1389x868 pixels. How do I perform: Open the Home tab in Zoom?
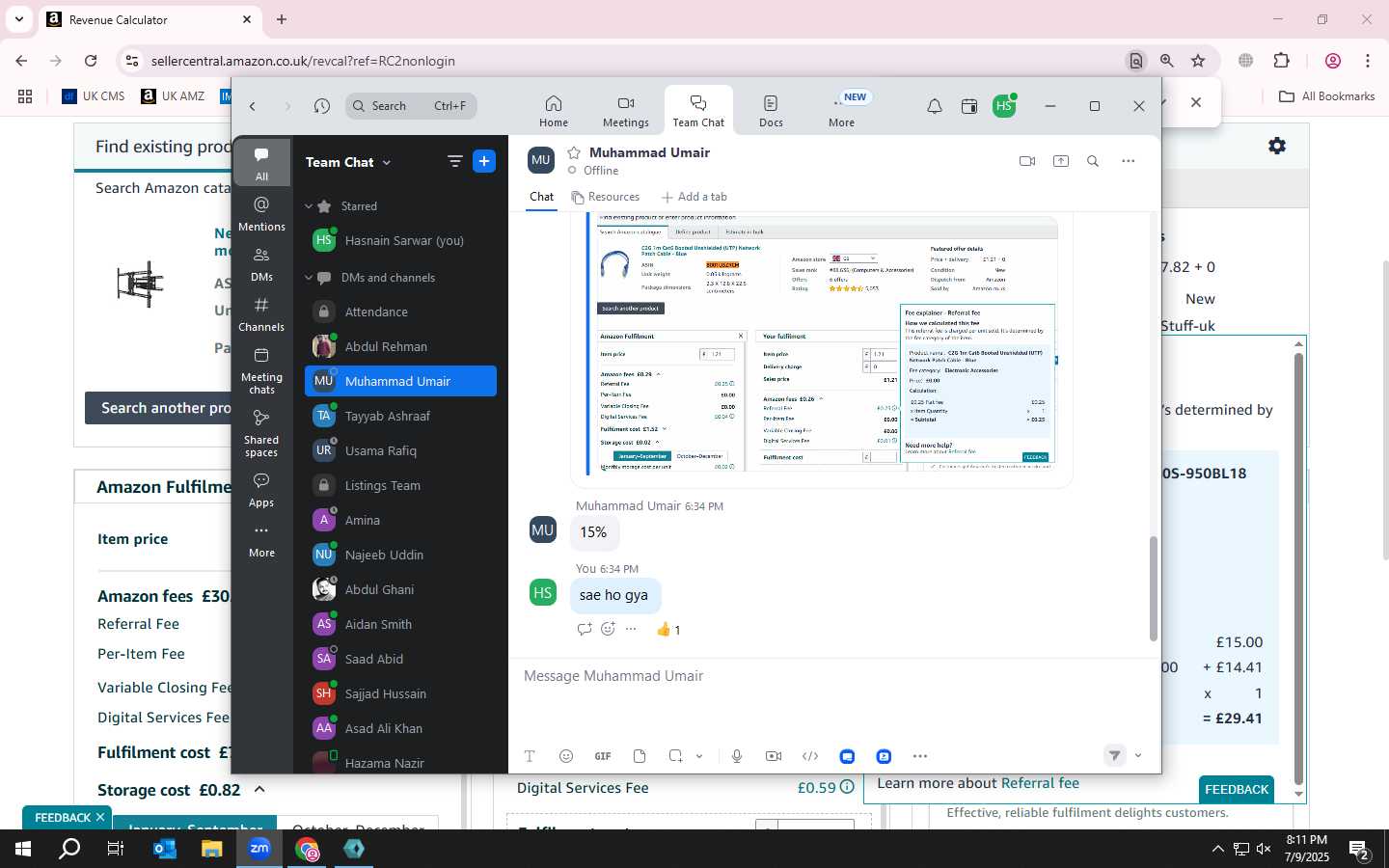553,111
